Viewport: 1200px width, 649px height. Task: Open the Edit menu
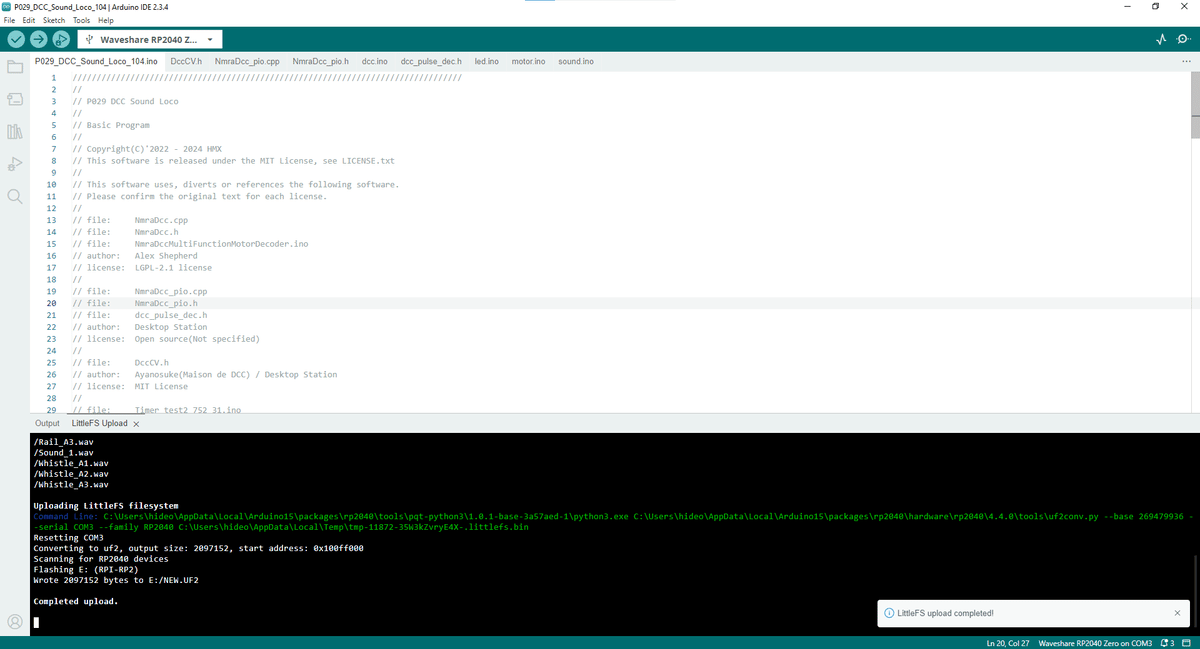pos(28,20)
